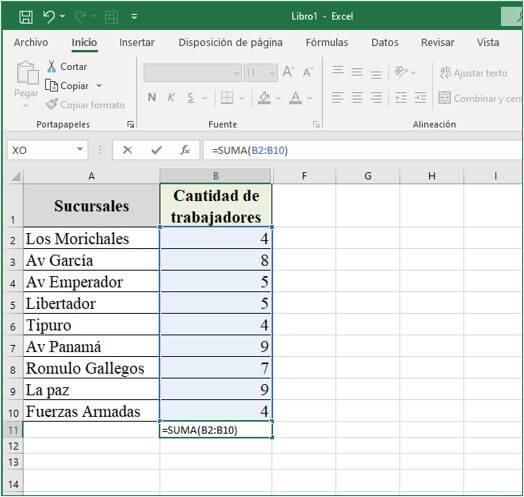Open the Archivo menu

click(x=31, y=42)
